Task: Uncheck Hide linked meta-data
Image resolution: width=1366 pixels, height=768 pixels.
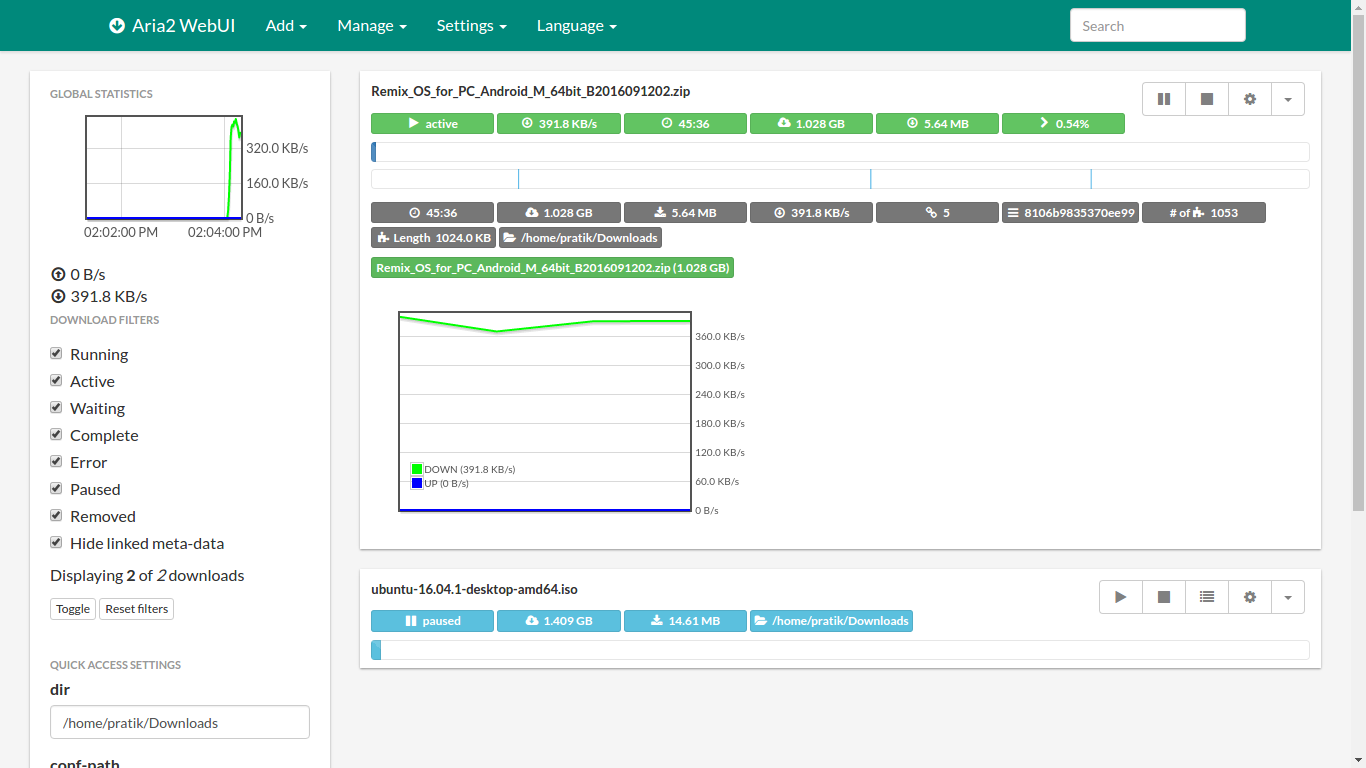Action: tap(56, 542)
